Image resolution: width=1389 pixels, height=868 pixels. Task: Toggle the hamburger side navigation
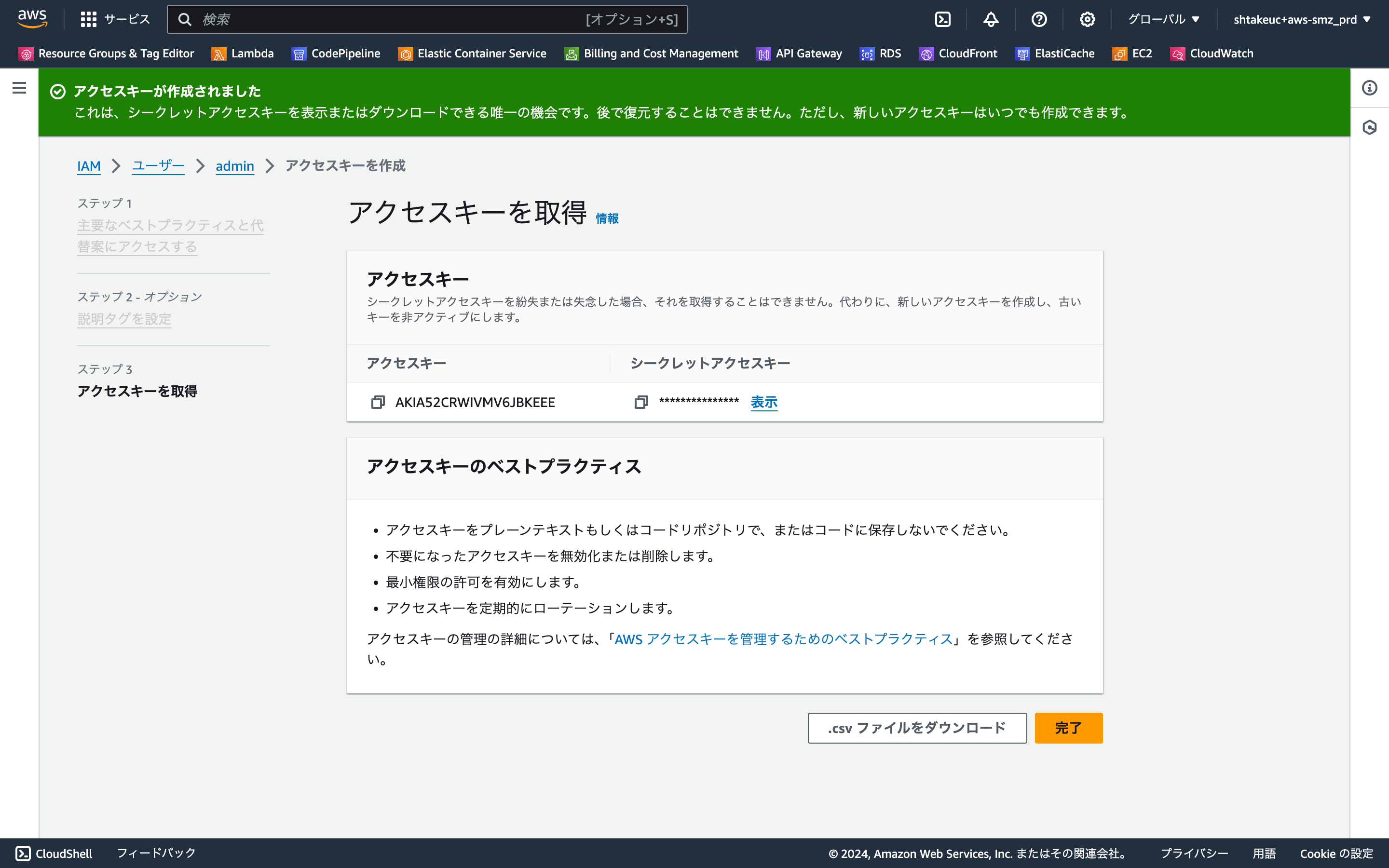click(x=19, y=88)
